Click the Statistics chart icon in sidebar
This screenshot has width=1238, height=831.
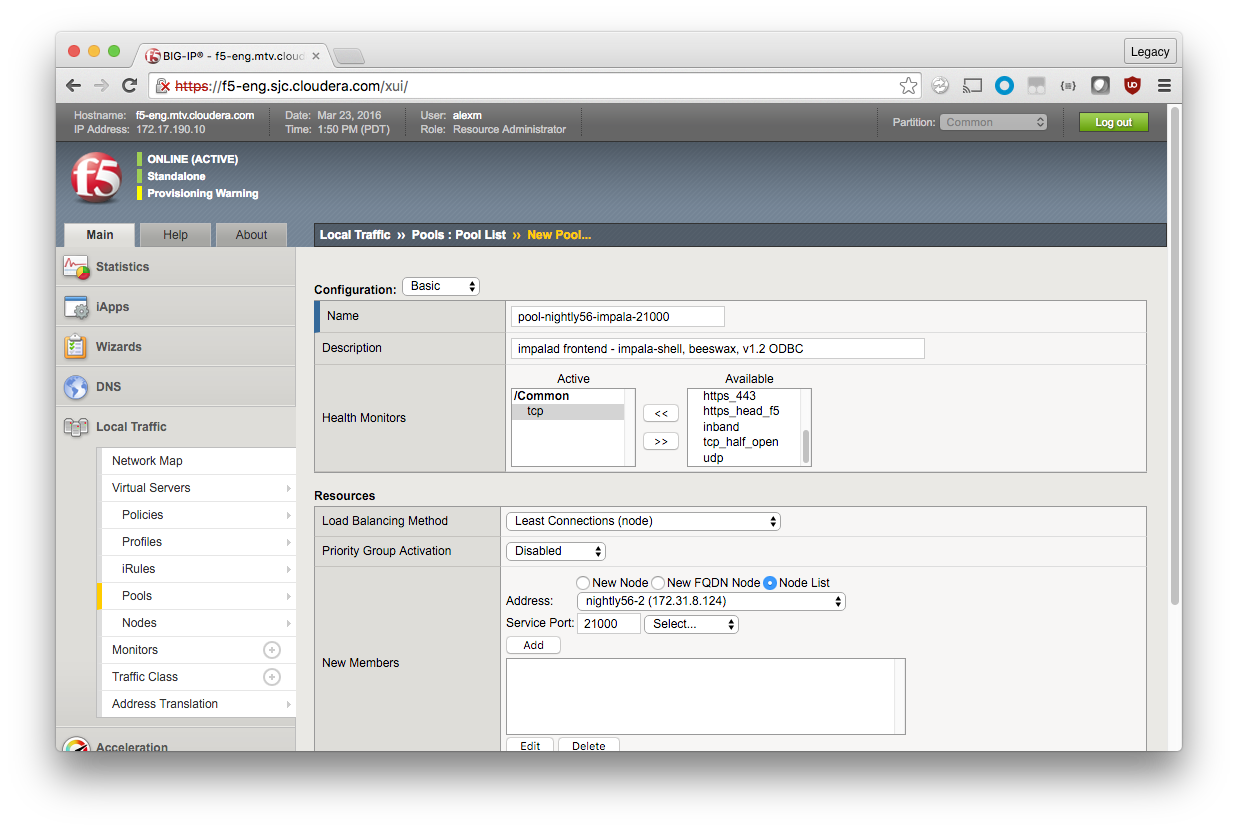[x=76, y=267]
